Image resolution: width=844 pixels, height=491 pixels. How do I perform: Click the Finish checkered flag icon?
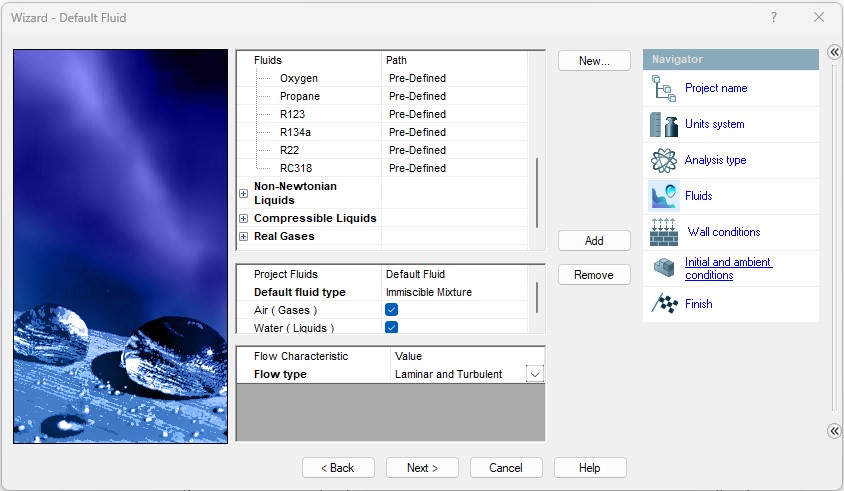[x=664, y=304]
